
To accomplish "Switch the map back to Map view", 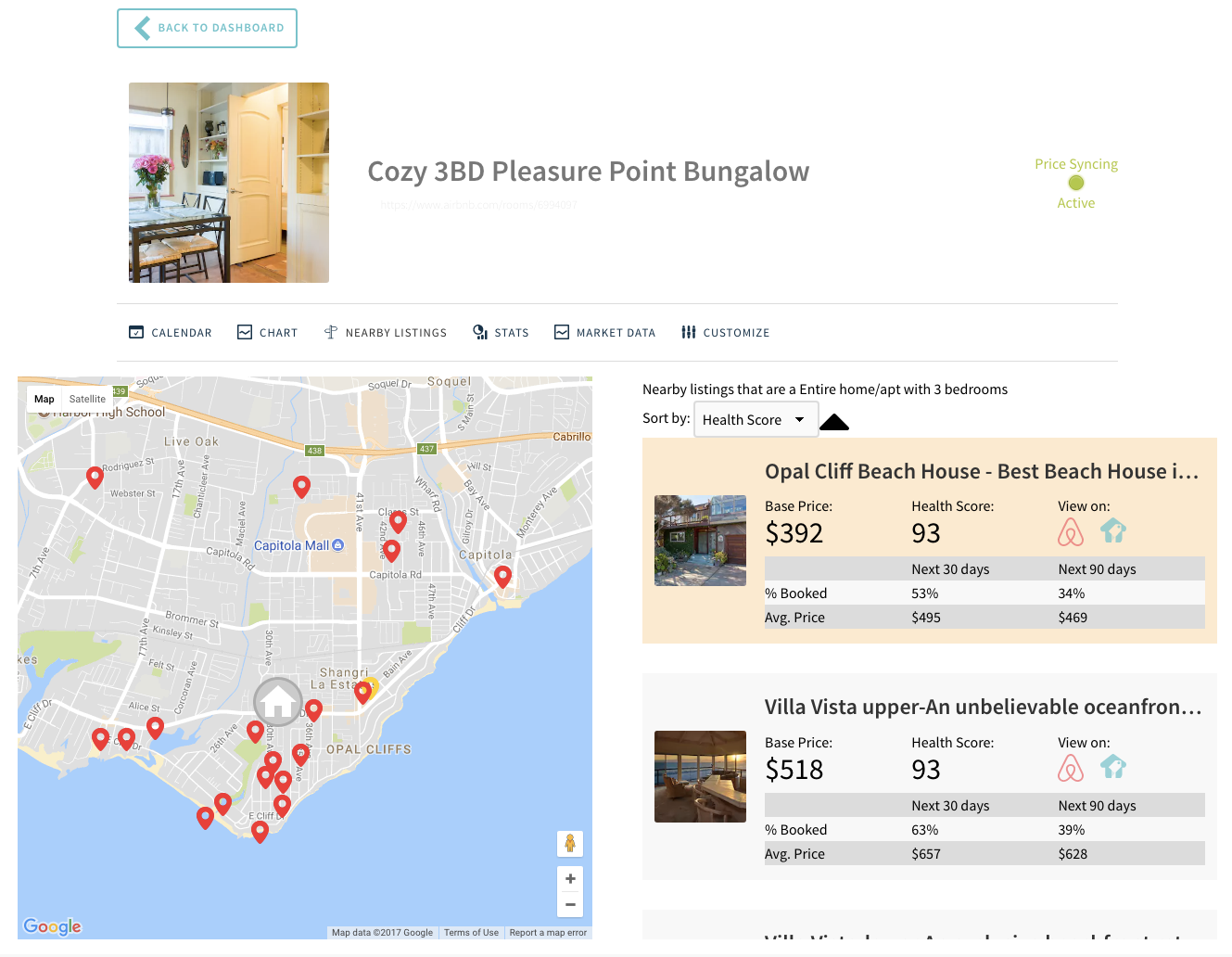I will click(x=44, y=399).
